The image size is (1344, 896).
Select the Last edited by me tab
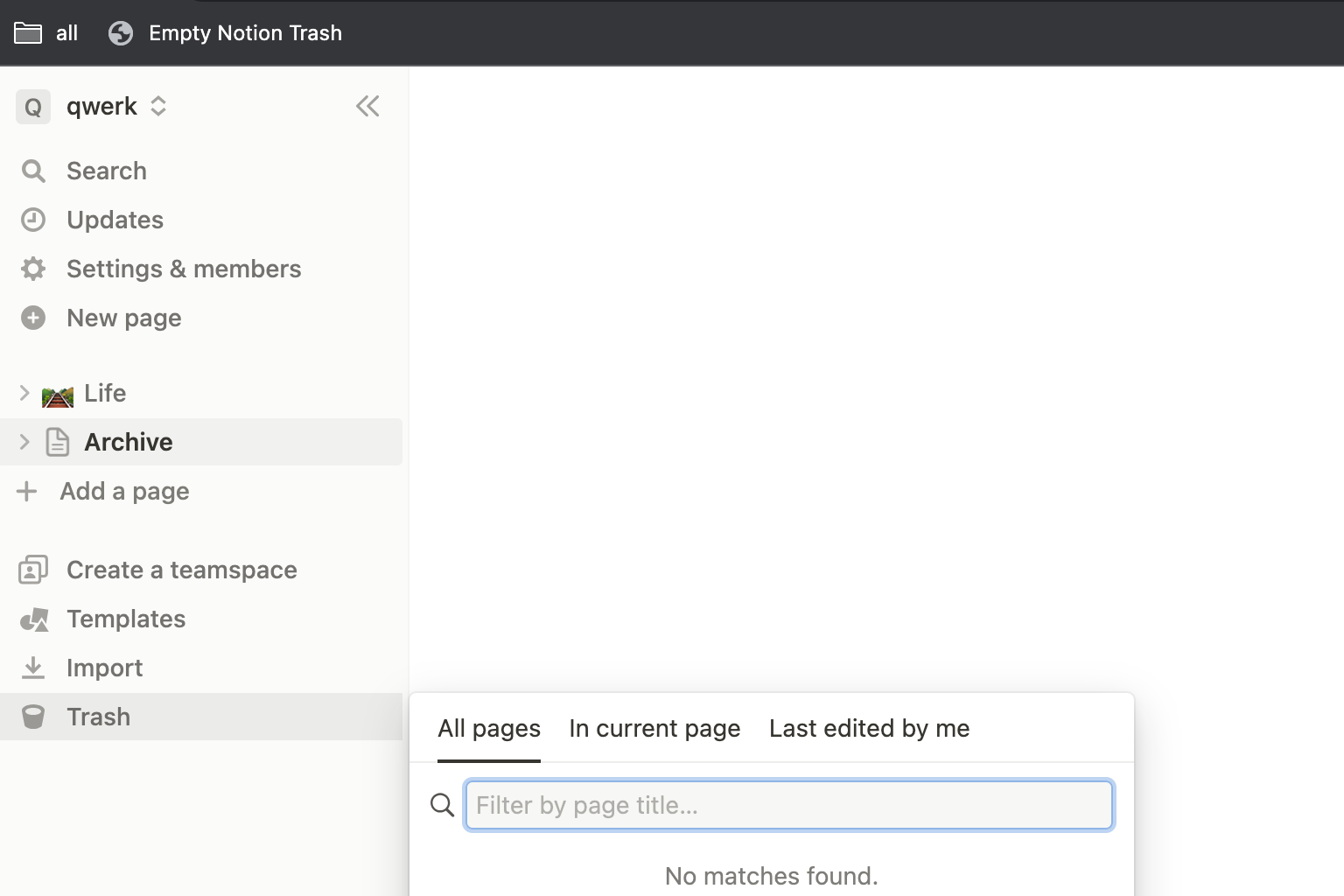pos(869,728)
